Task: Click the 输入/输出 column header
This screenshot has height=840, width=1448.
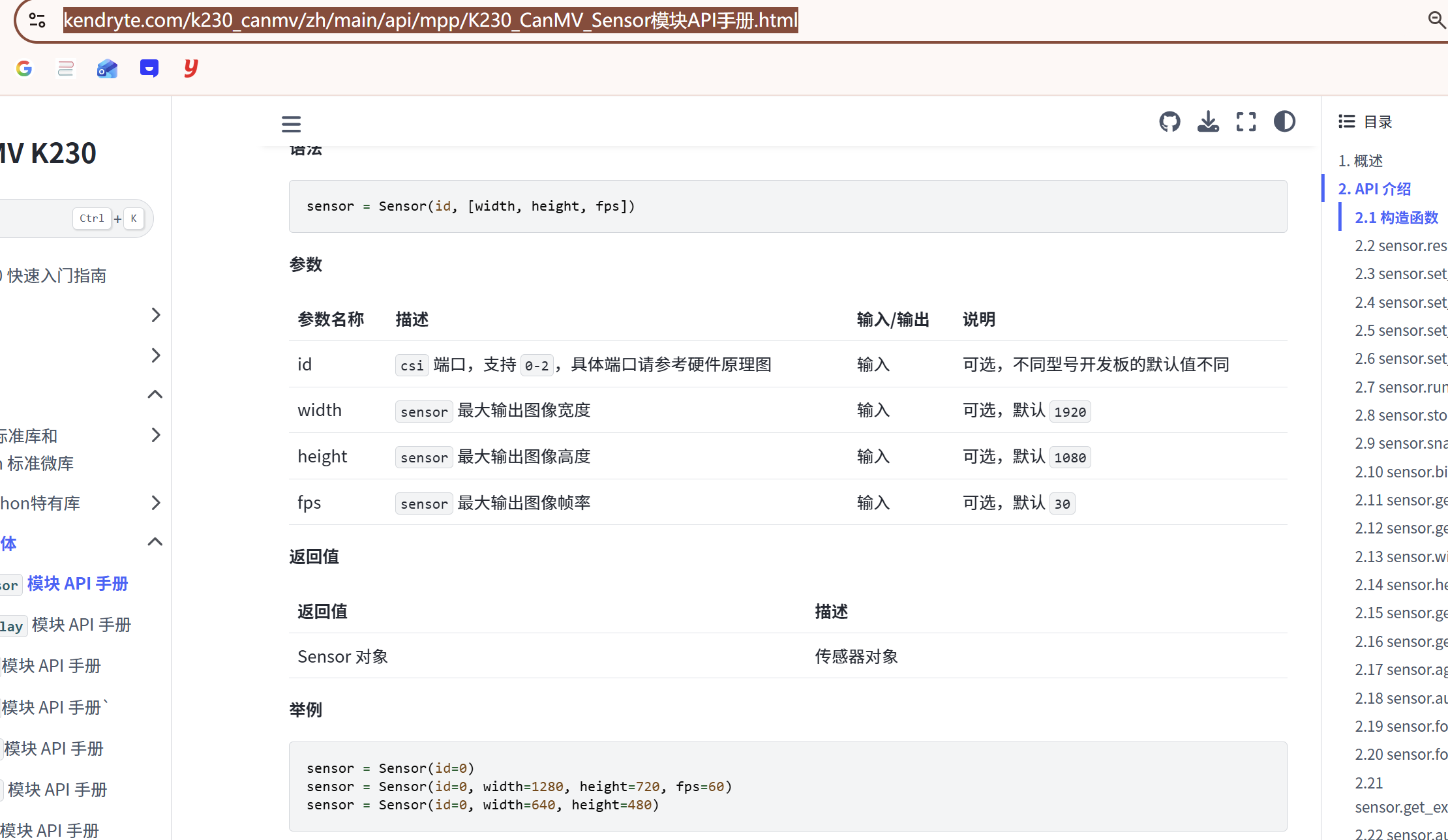Action: (893, 320)
